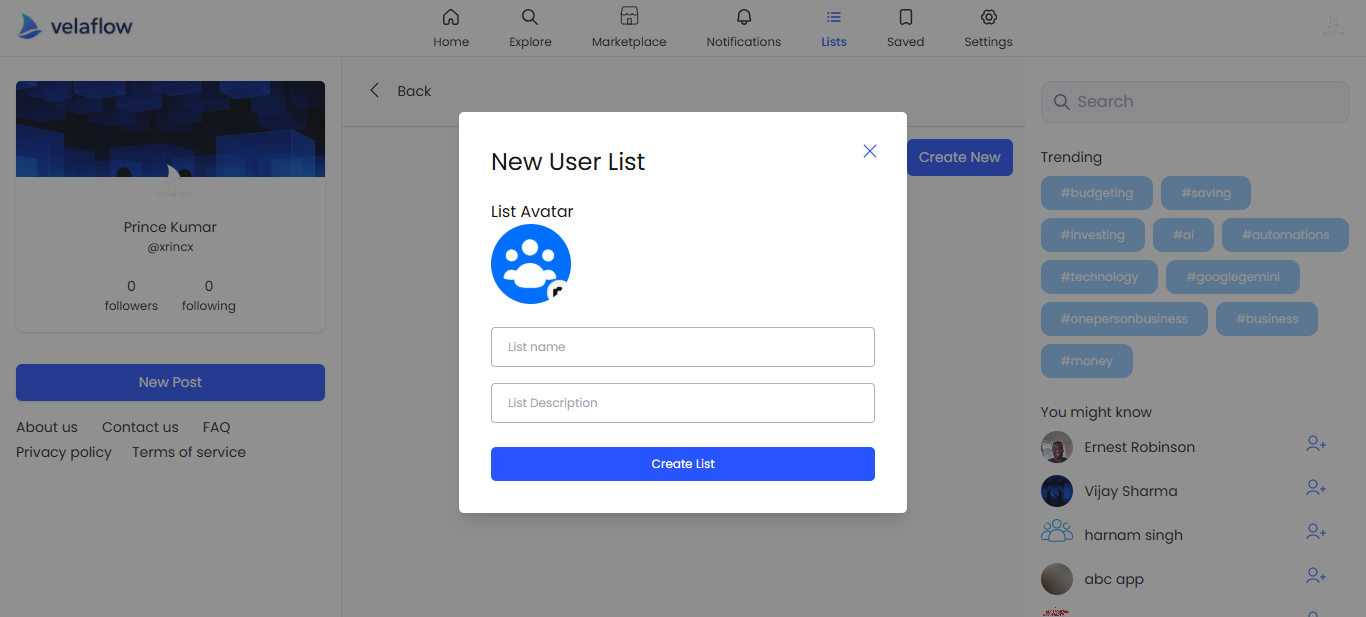Open the Marketplace store icon
Screen dimensions: 1366x617
pyautogui.click(x=629, y=17)
